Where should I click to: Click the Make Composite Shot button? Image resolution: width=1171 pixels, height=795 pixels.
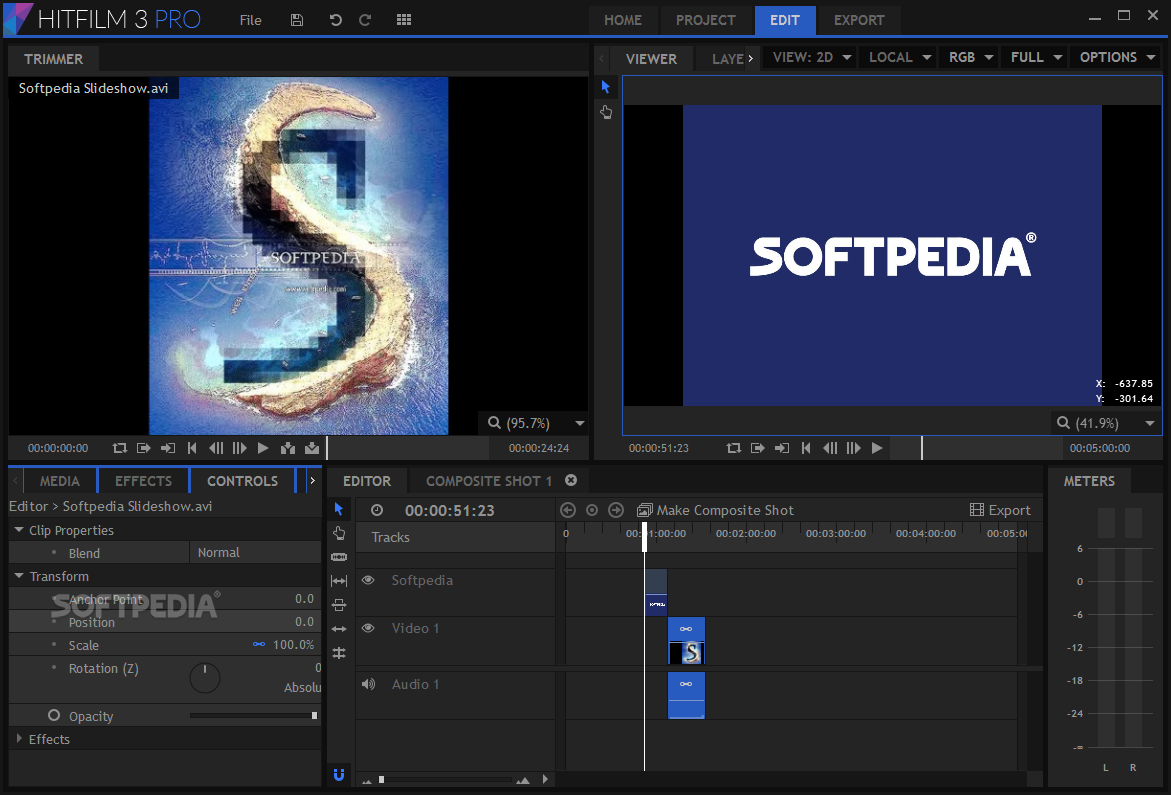pyautogui.click(x=715, y=510)
